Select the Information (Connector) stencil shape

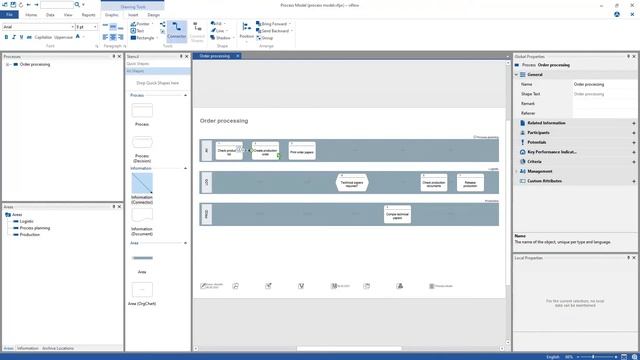[142, 183]
